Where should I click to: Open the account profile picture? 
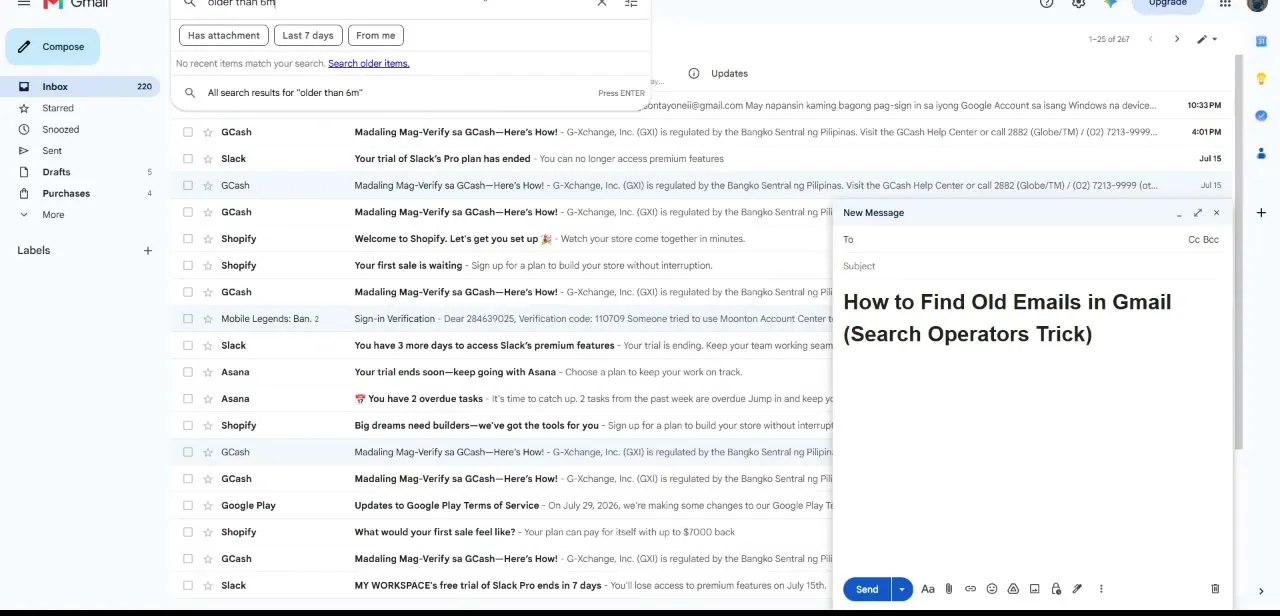(x=1258, y=4)
